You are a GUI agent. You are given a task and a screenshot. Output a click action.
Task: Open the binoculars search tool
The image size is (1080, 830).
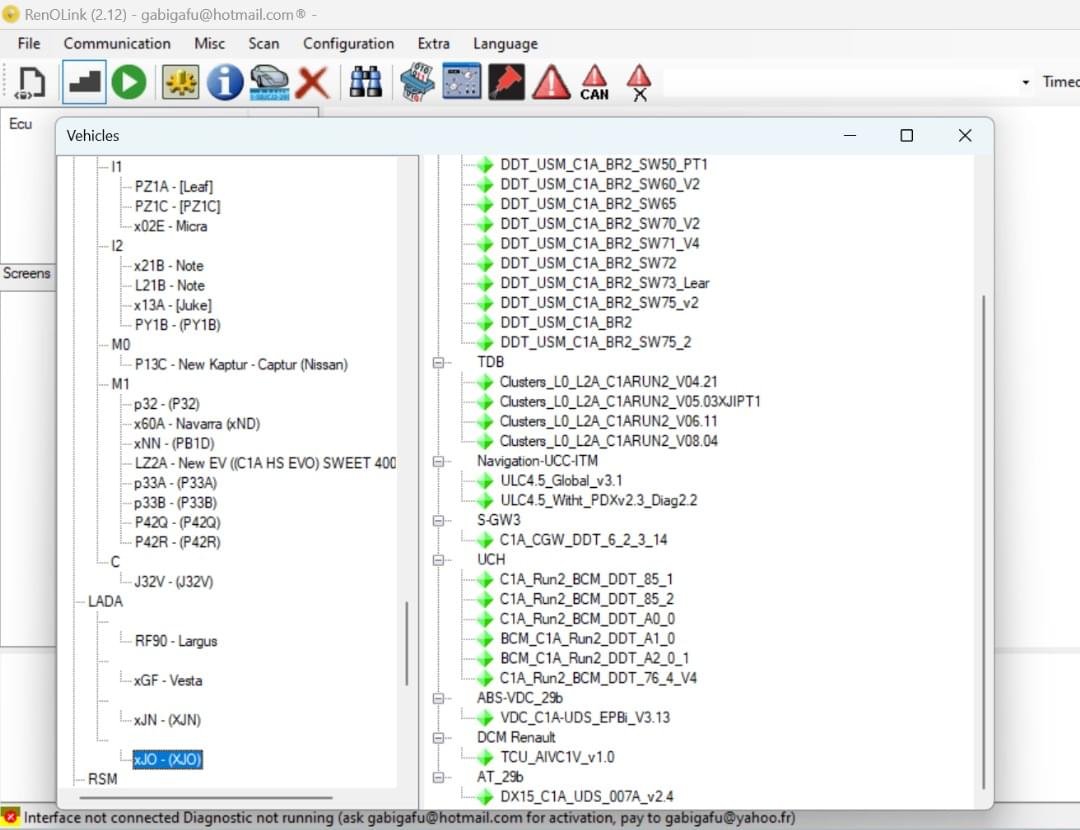[366, 82]
